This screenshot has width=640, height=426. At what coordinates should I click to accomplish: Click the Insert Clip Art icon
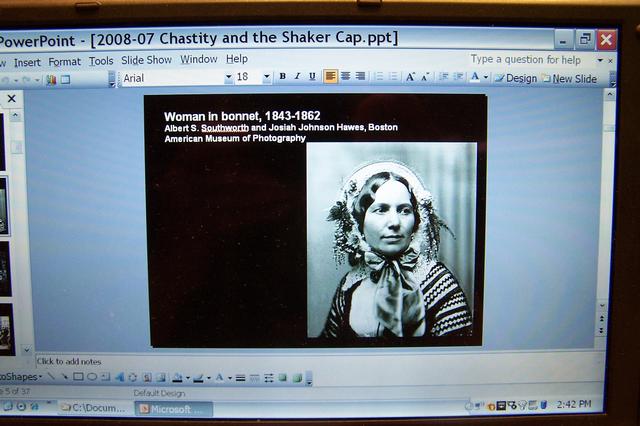pyautogui.click(x=147, y=378)
